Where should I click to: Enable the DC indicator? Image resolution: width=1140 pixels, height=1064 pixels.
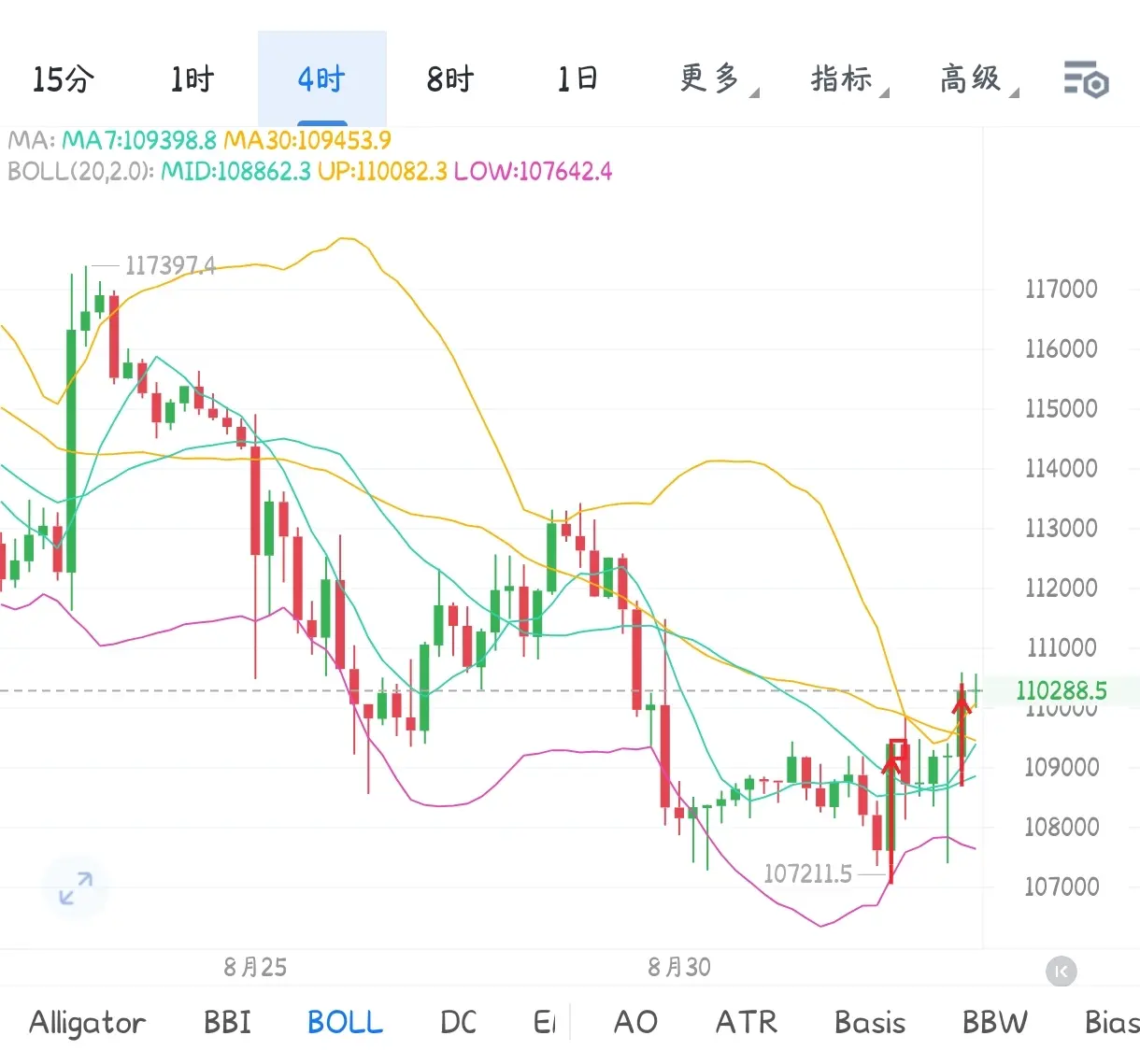tap(458, 1022)
